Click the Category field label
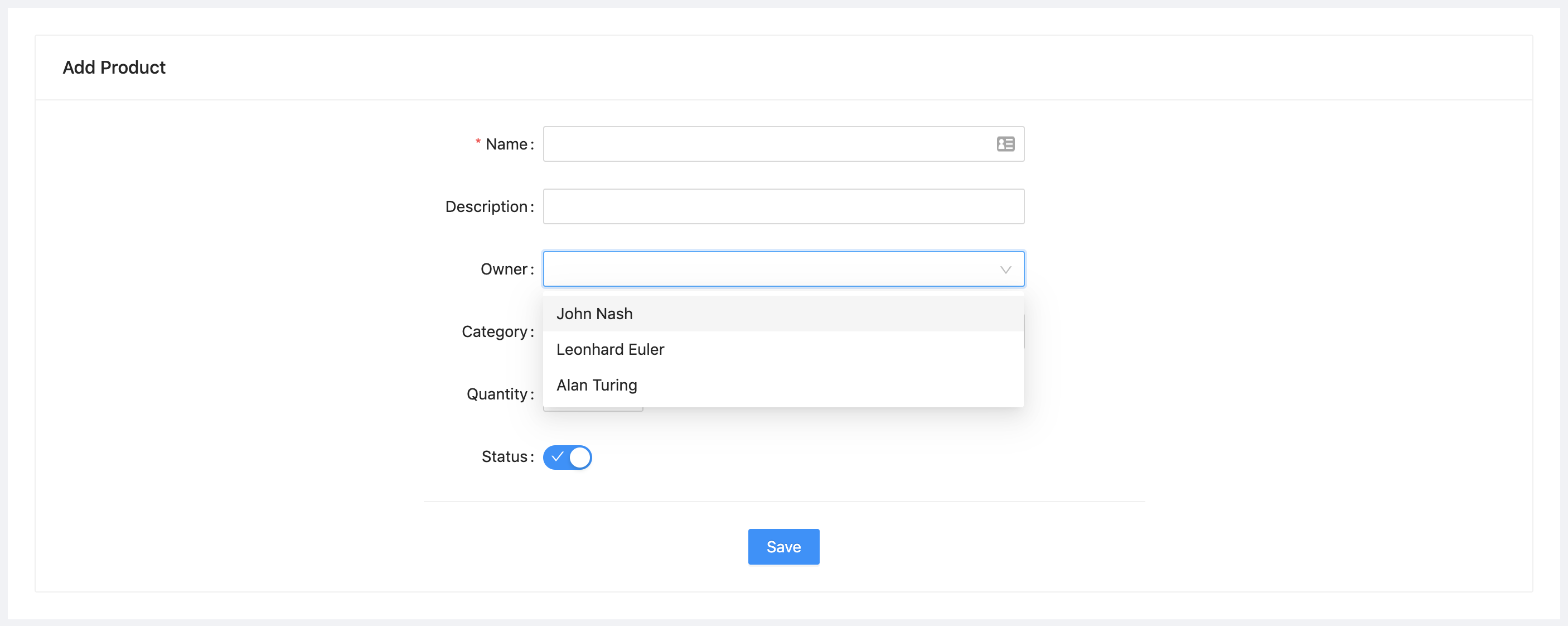Screen dimensions: 1568x626 point(494,332)
